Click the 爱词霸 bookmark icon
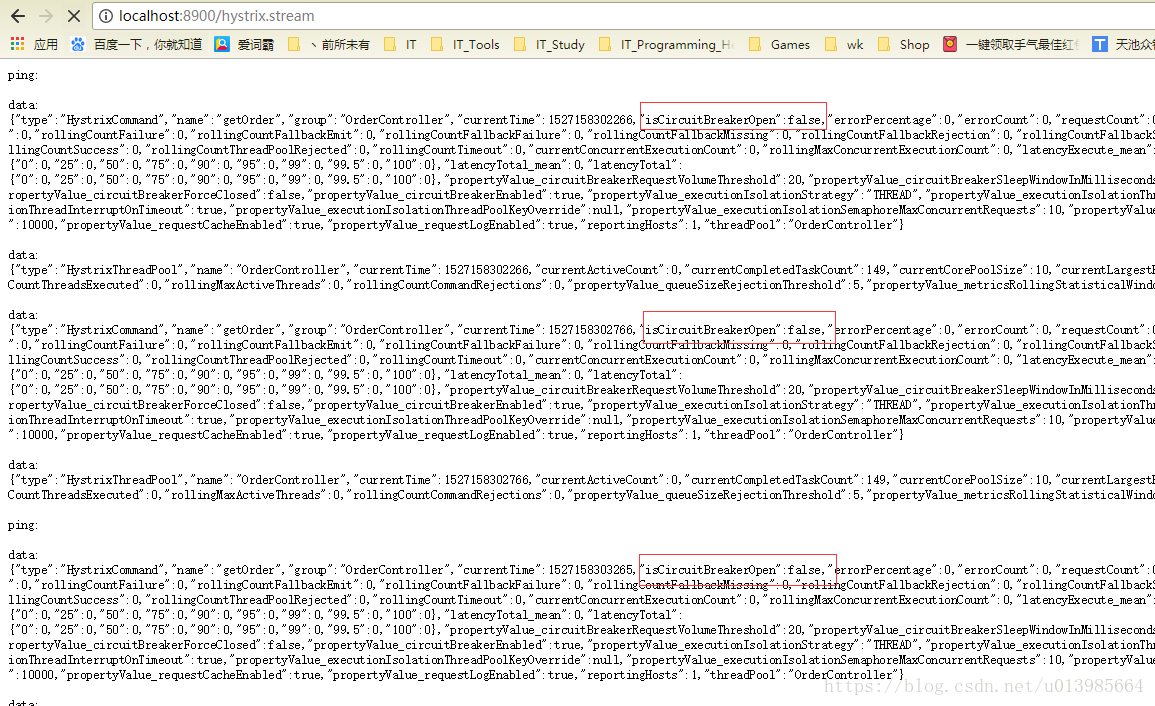The width and height of the screenshot is (1155, 706). pyautogui.click(x=222, y=44)
